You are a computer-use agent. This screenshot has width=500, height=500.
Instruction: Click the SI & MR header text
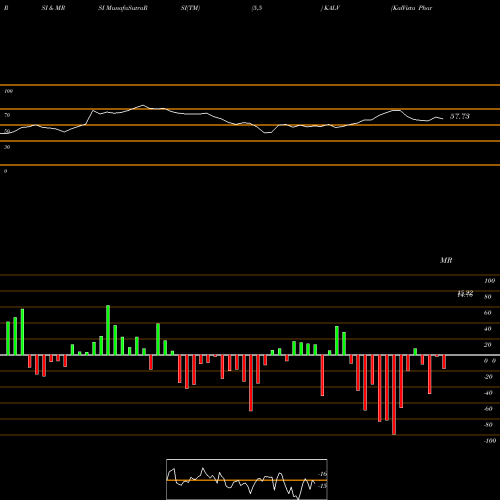(x=53, y=8)
